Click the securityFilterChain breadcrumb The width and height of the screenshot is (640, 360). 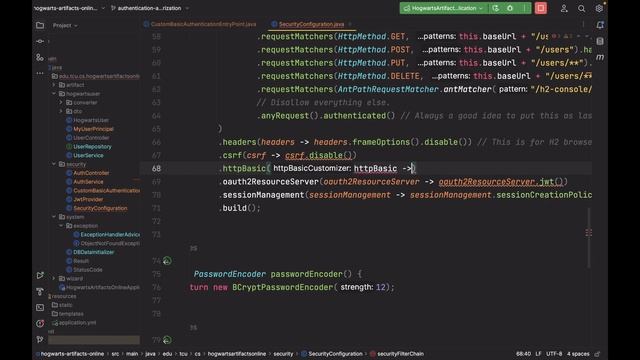400,354
